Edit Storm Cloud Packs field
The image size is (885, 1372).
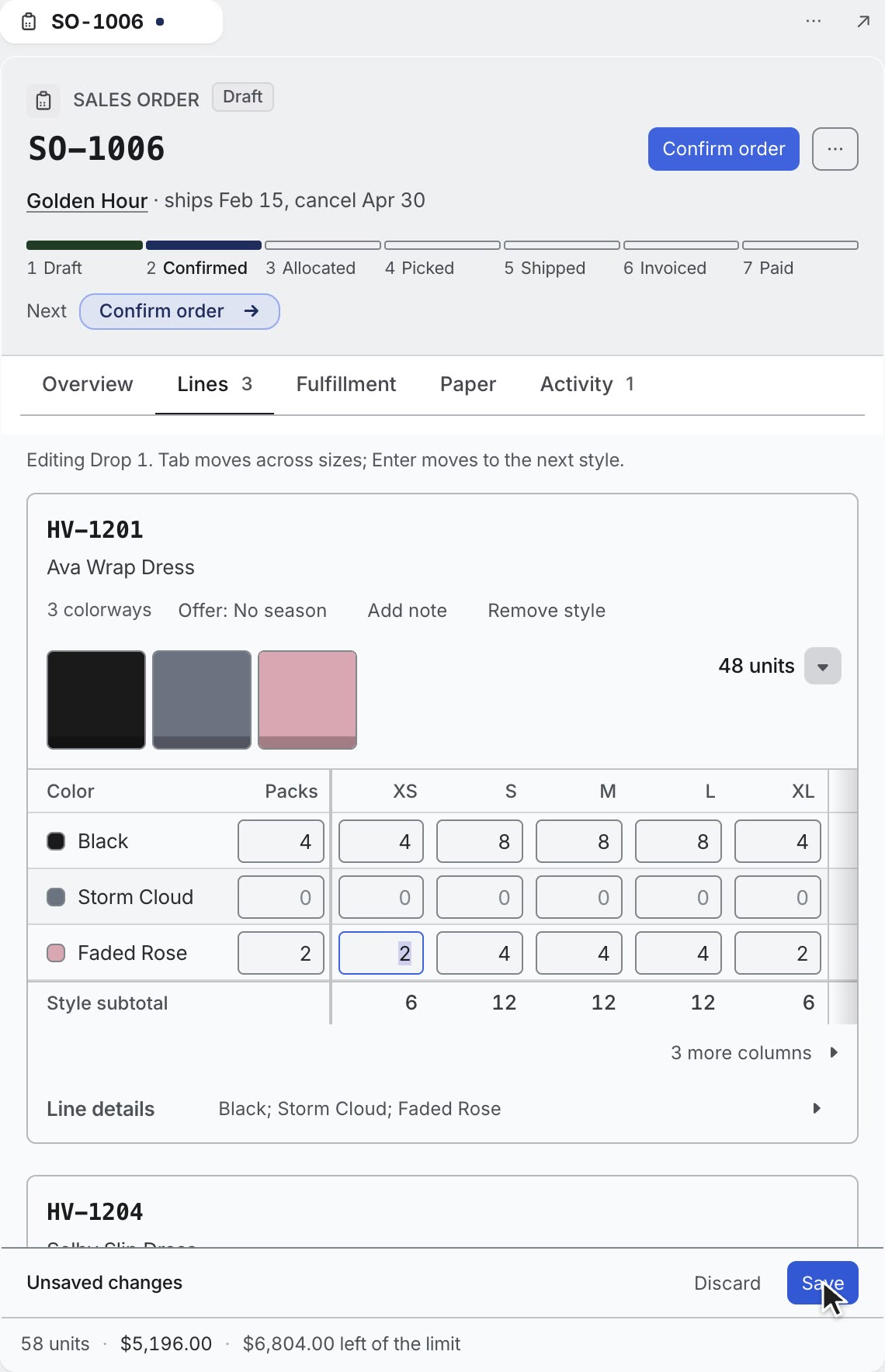pyautogui.click(x=281, y=897)
